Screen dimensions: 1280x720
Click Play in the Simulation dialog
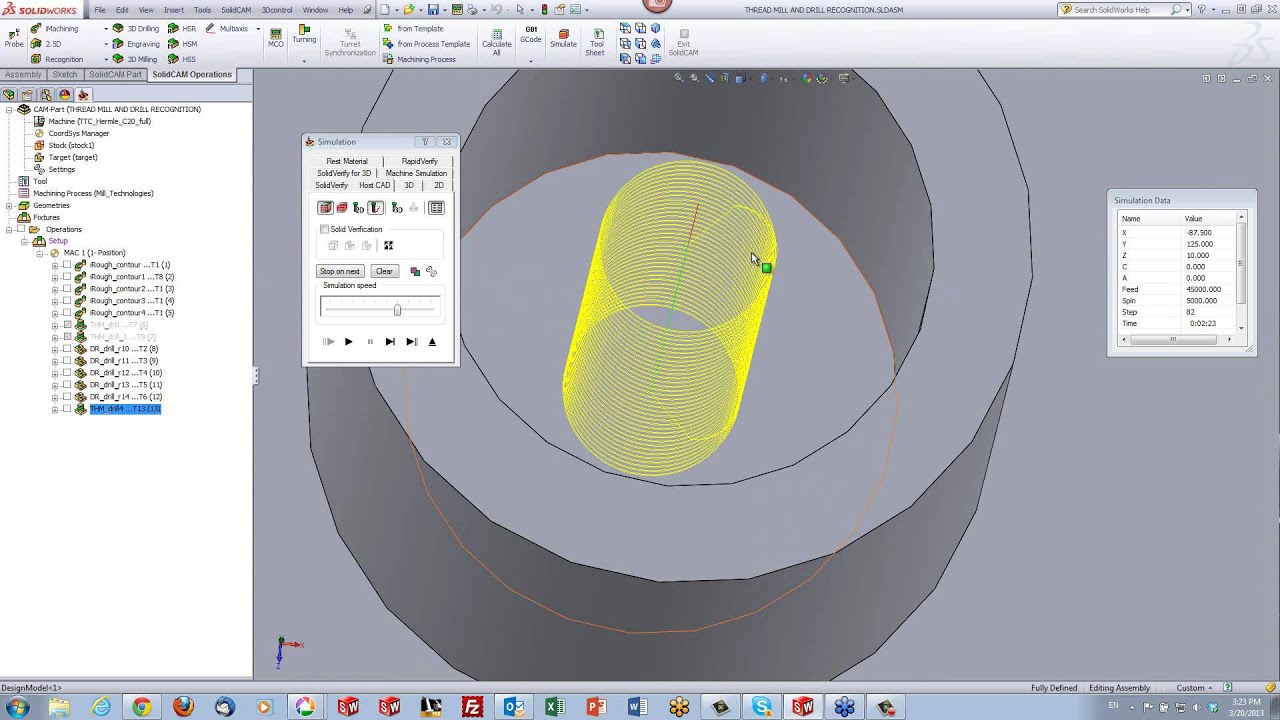pos(348,342)
